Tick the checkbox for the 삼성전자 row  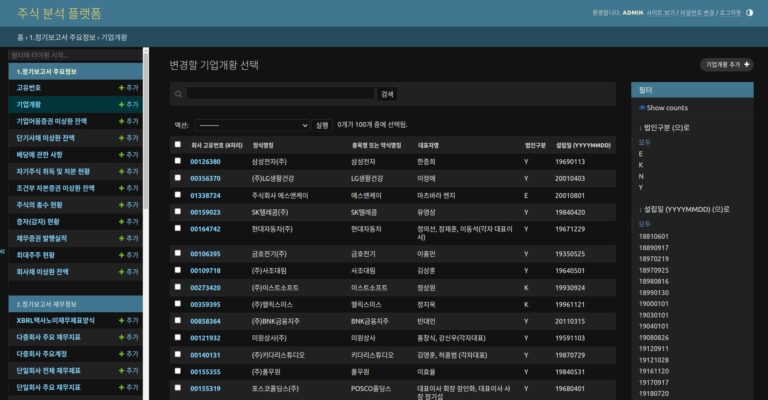[x=178, y=161]
